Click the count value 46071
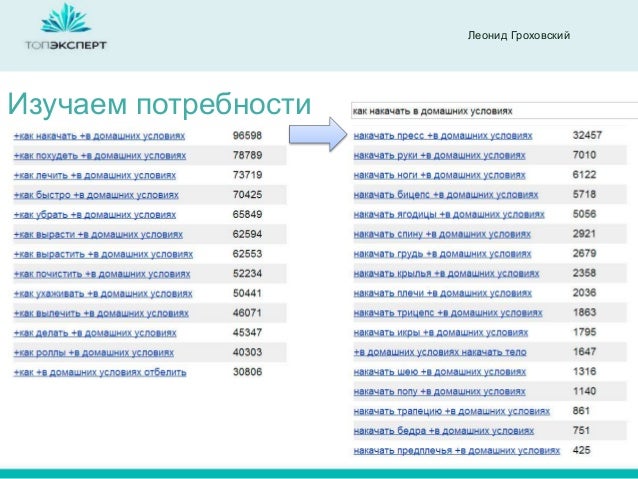The height and width of the screenshot is (479, 638). point(247,313)
